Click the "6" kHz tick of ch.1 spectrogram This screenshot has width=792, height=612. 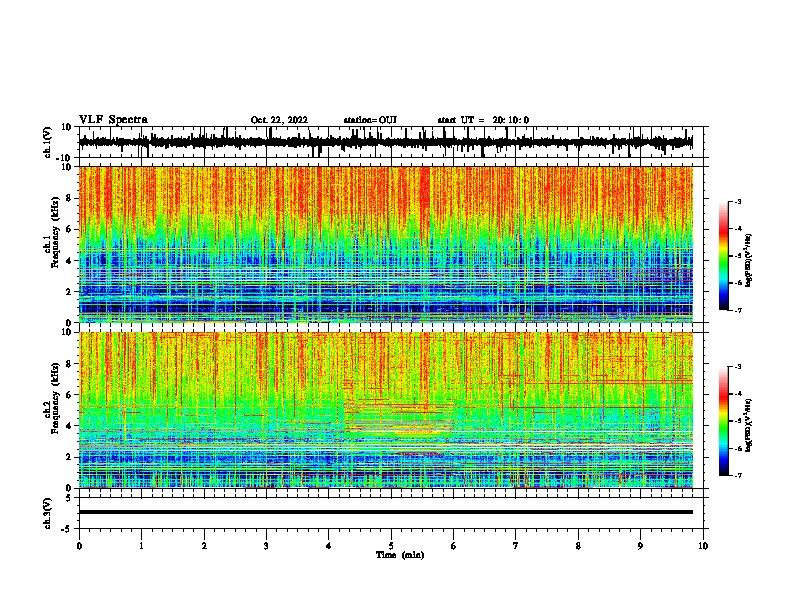[69, 229]
